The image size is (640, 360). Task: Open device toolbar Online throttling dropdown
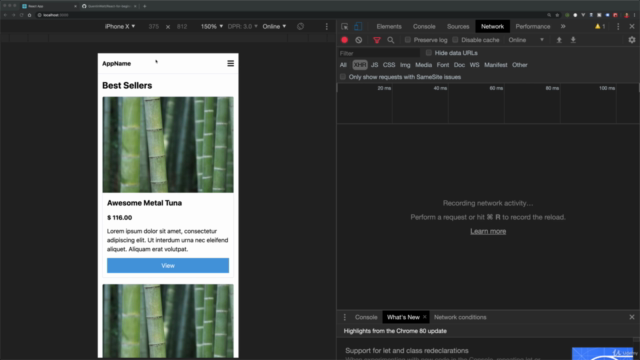pos(274,27)
